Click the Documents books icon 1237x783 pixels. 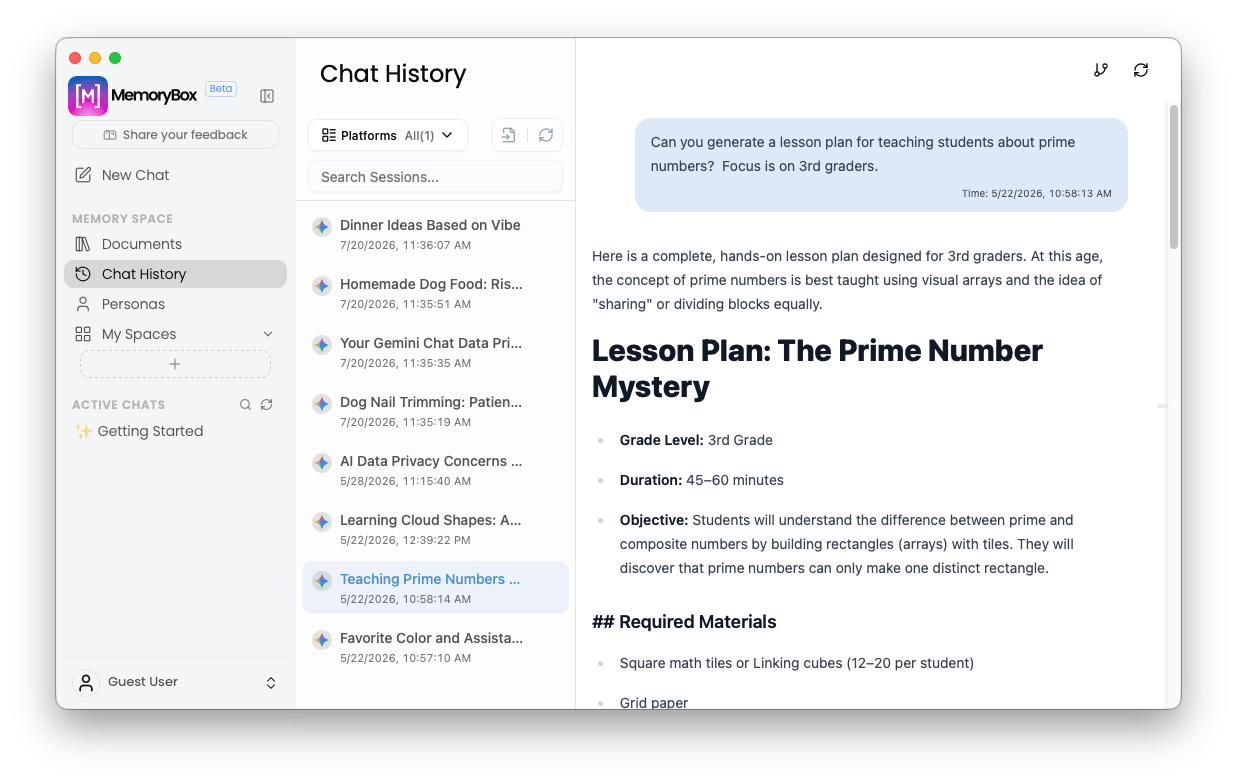pyautogui.click(x=83, y=244)
